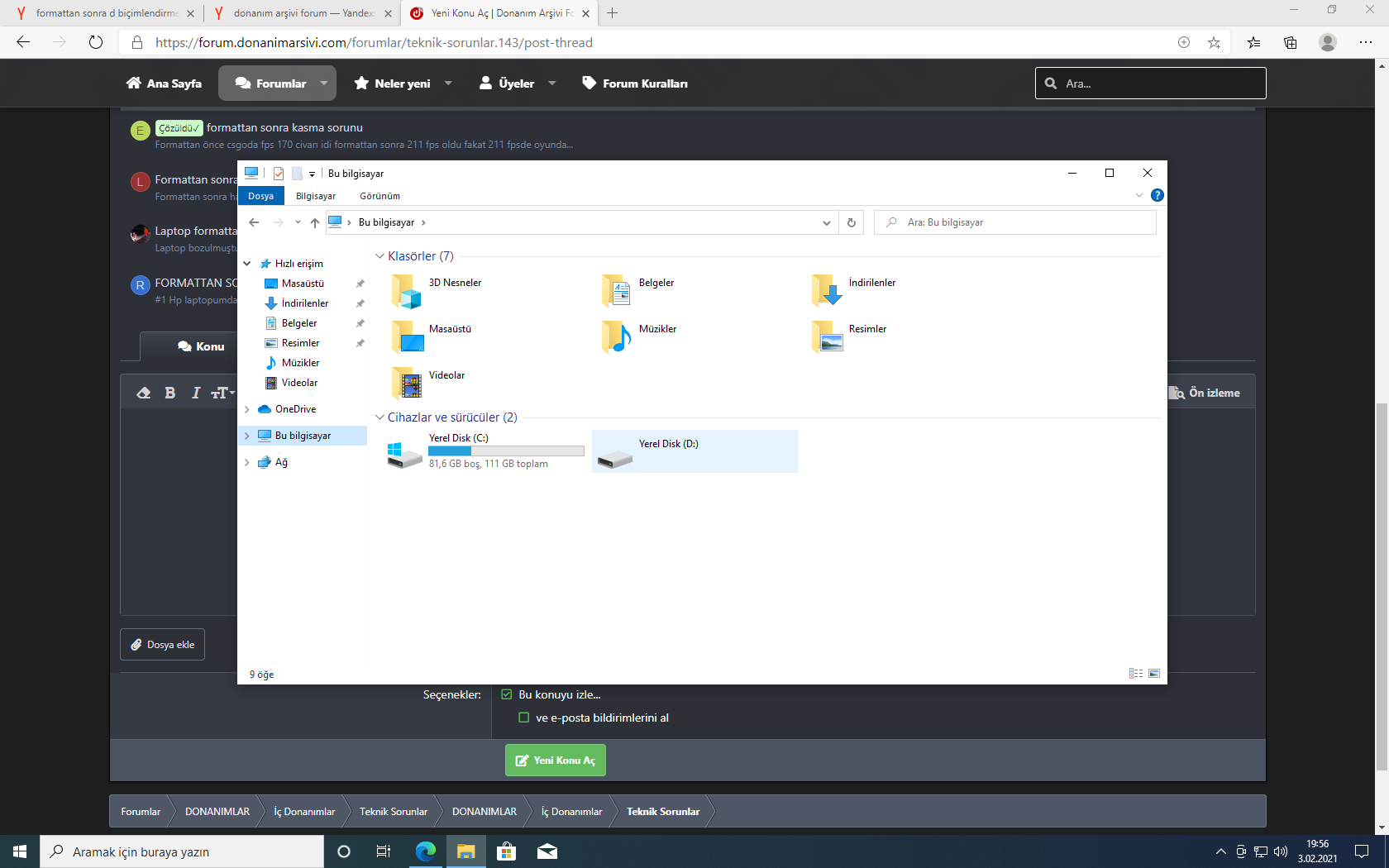The image size is (1389, 868).
Task: Toggle bold in the forum editor
Action: 170,393
